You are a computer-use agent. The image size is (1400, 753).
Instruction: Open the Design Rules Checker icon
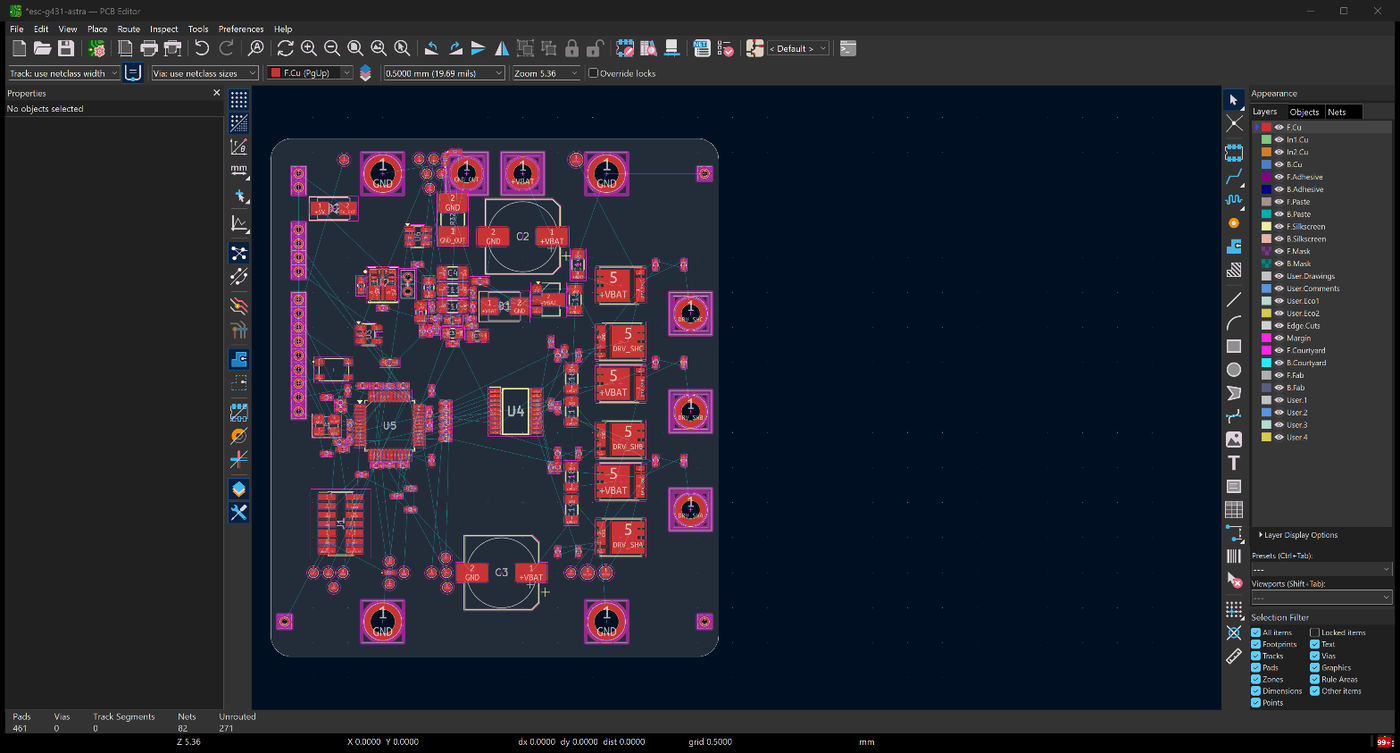pyautogui.click(x=725, y=48)
